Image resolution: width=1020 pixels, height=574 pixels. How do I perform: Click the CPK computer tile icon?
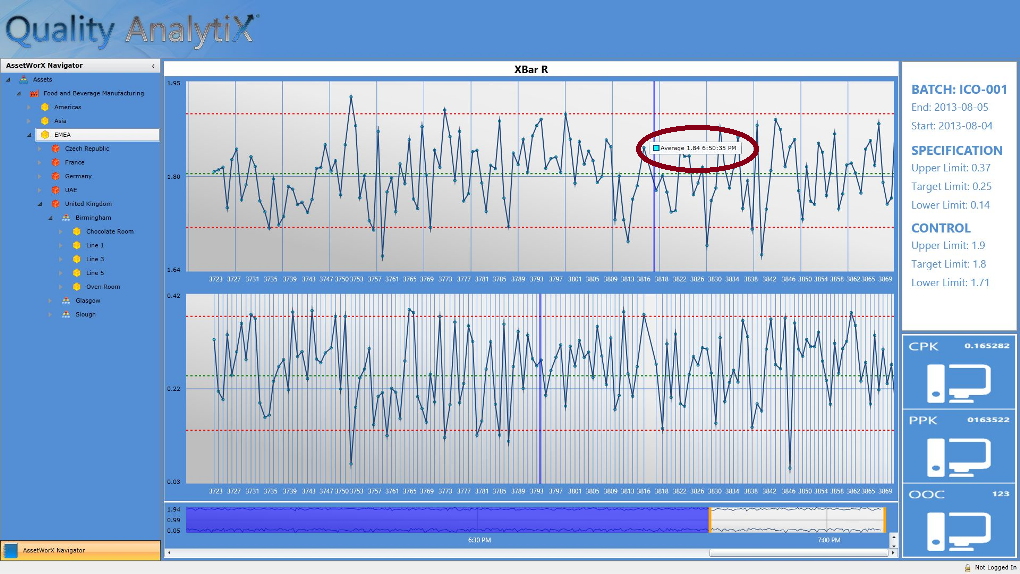tap(958, 381)
